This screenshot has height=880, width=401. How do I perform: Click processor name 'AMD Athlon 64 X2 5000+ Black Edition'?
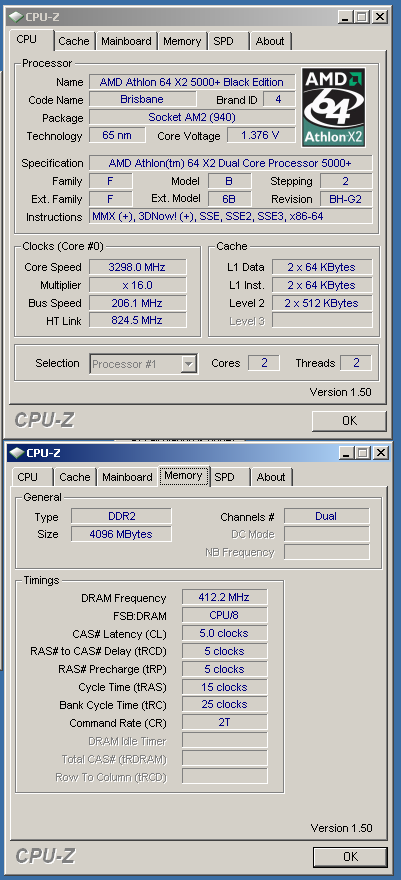click(192, 82)
